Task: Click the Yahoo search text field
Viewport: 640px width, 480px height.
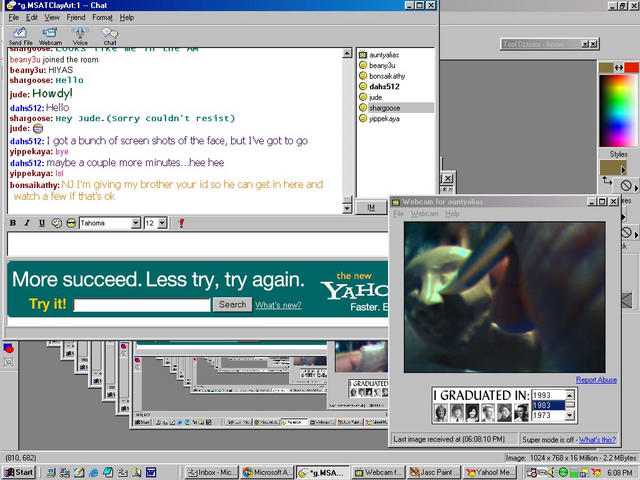Action: coord(142,305)
